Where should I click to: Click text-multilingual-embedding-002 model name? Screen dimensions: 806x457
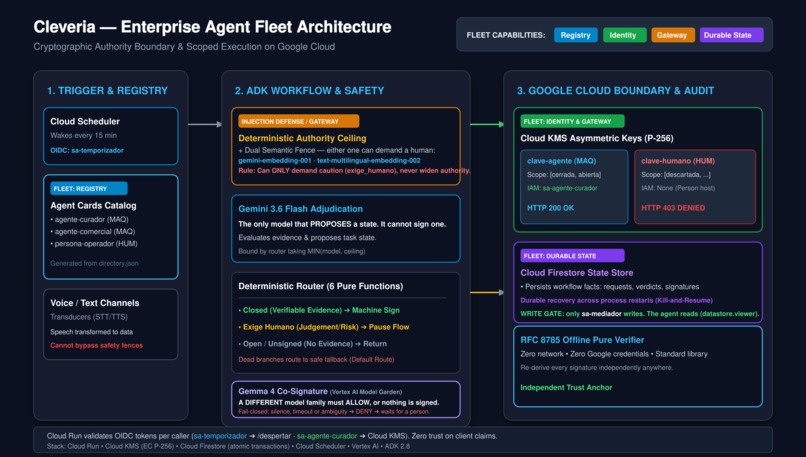(x=369, y=160)
